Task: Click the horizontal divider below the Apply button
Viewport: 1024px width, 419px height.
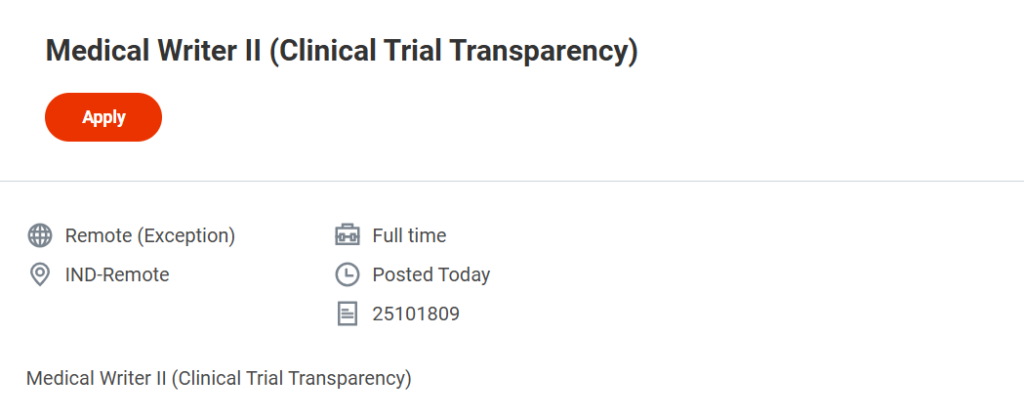Action: click(x=512, y=181)
